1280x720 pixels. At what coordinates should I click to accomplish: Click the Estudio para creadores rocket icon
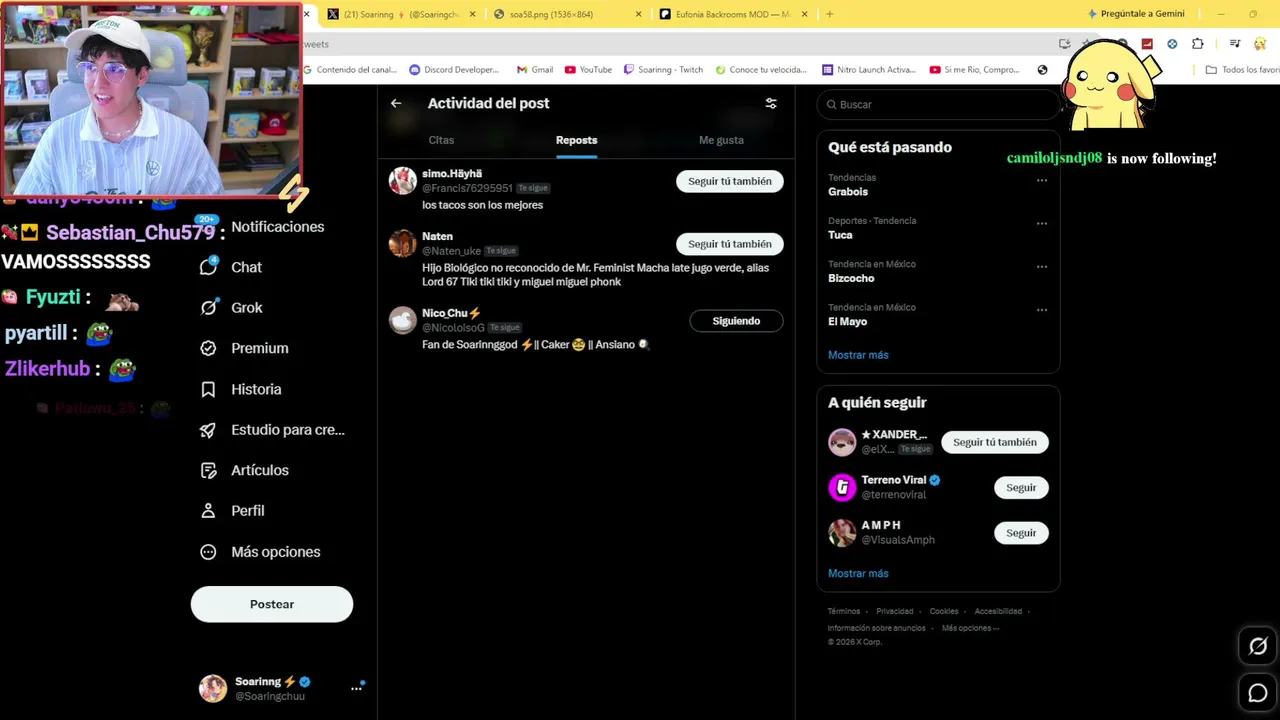[209, 430]
